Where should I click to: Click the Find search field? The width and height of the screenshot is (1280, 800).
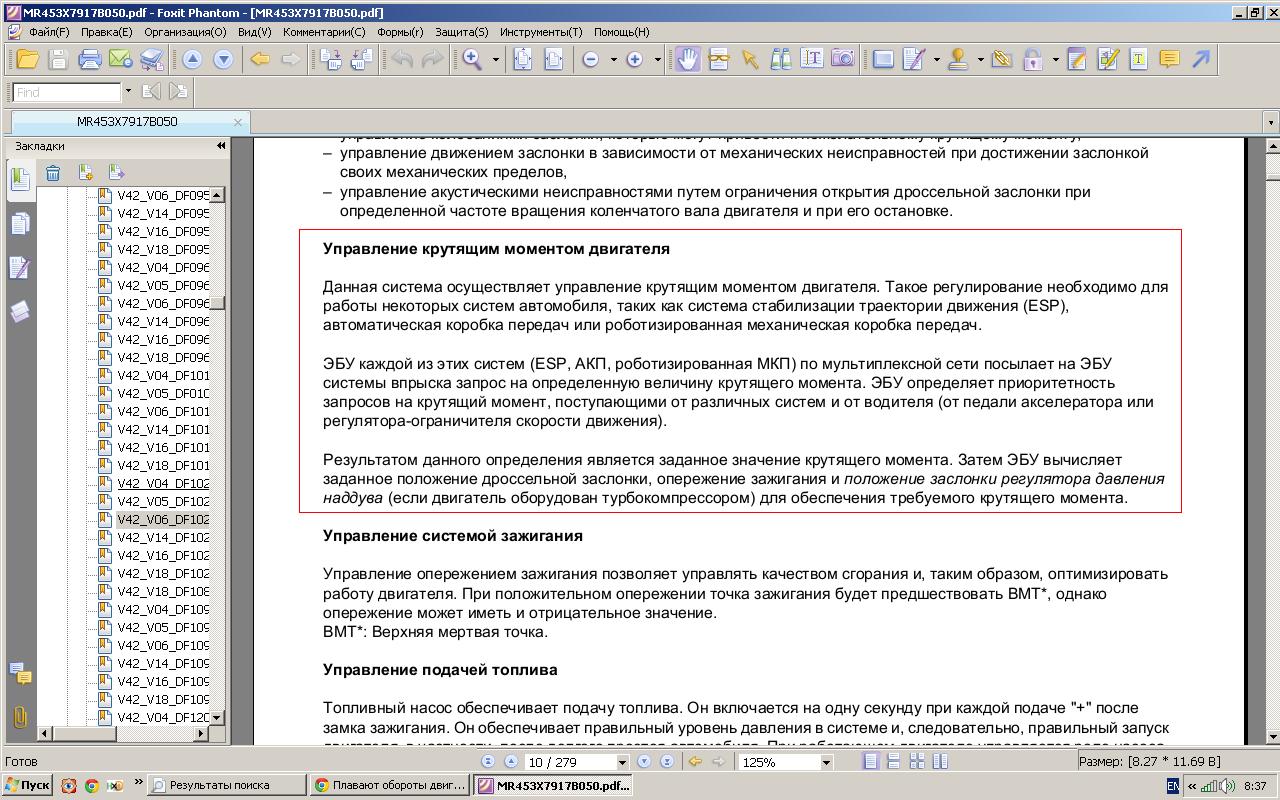tap(66, 92)
